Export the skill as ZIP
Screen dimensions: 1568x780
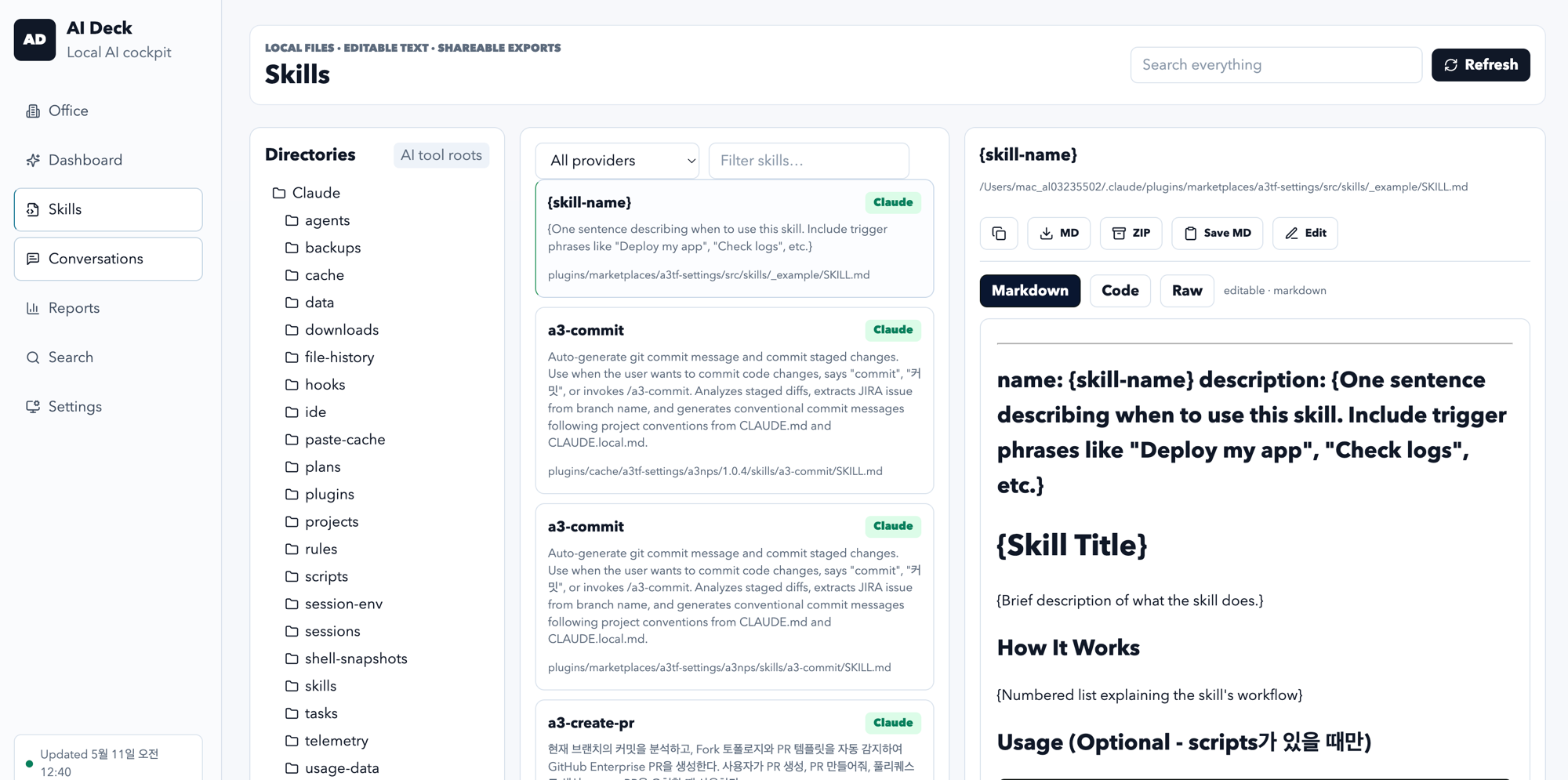pyautogui.click(x=1131, y=234)
